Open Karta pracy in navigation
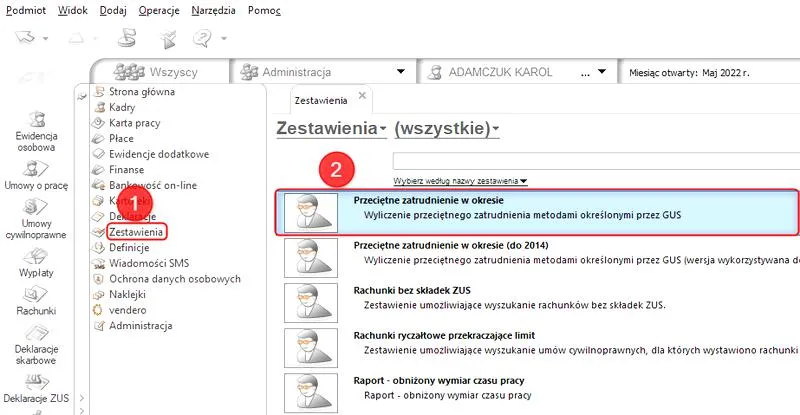The height and width of the screenshot is (415, 800). pos(135,123)
